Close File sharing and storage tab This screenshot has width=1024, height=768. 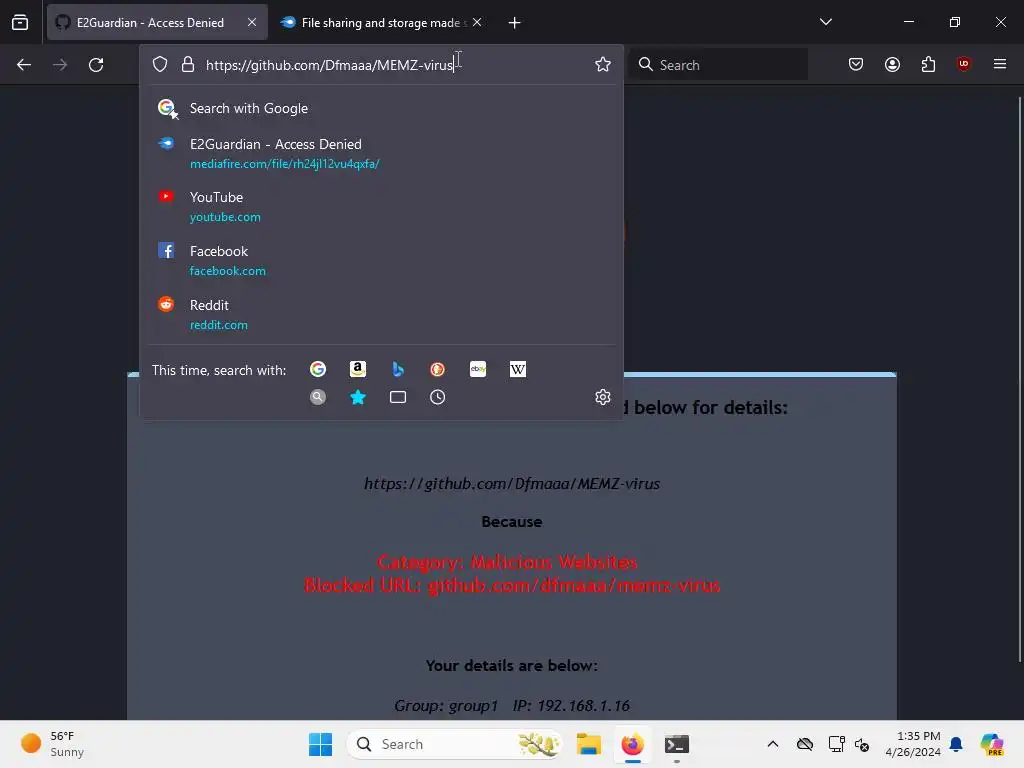(477, 22)
